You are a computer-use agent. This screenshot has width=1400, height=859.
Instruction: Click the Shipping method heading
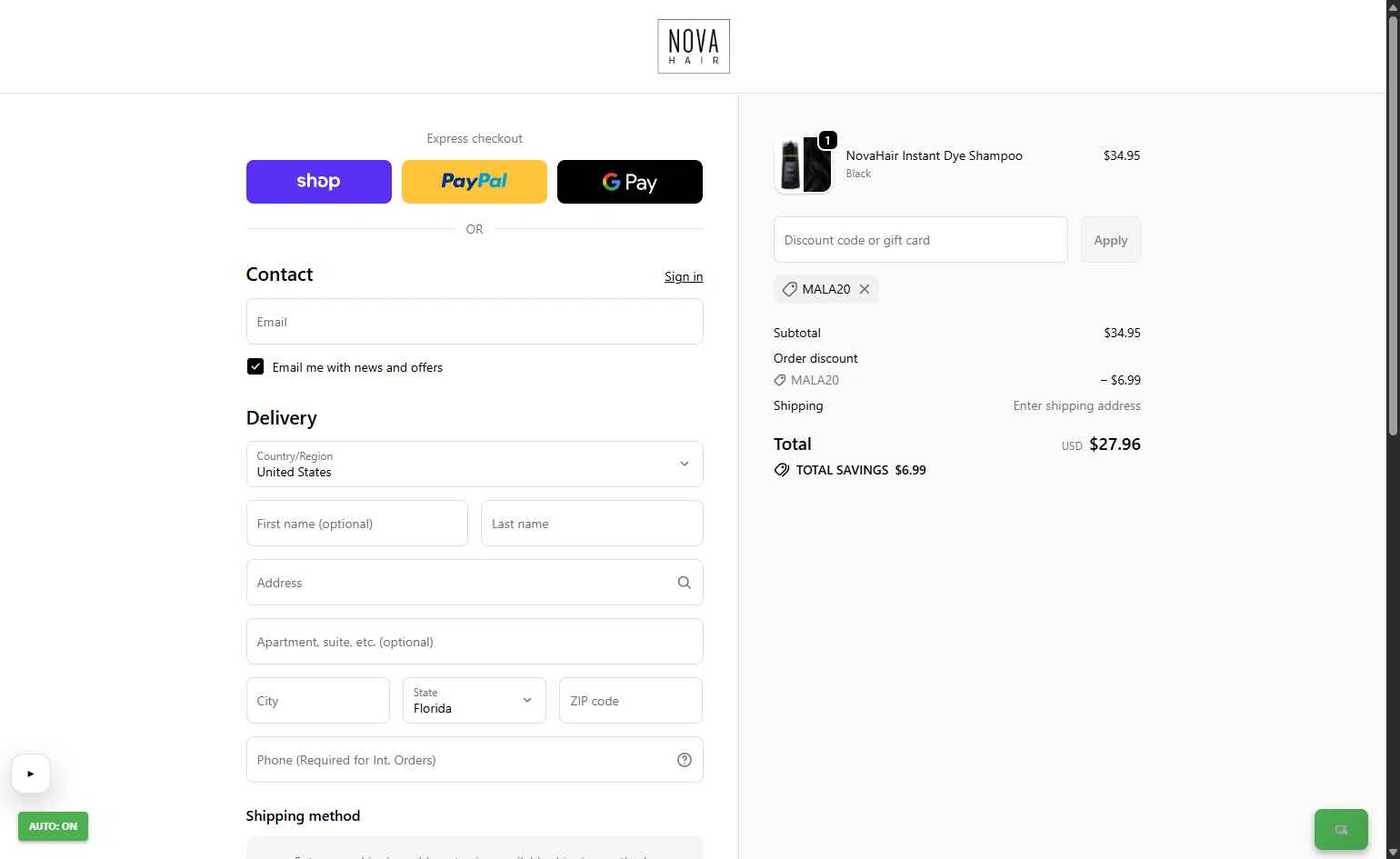click(x=303, y=816)
